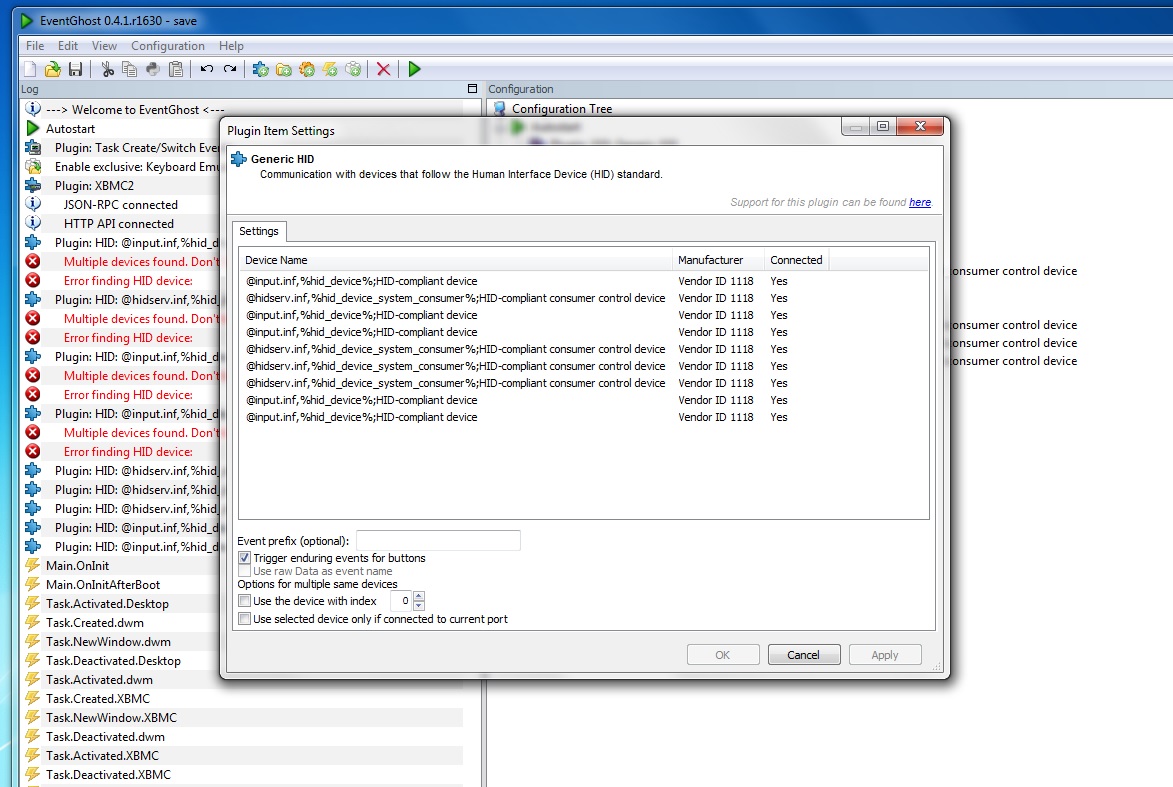Image resolution: width=1173 pixels, height=787 pixels.
Task: Open a configuration file with the folder icon
Action: (52, 70)
